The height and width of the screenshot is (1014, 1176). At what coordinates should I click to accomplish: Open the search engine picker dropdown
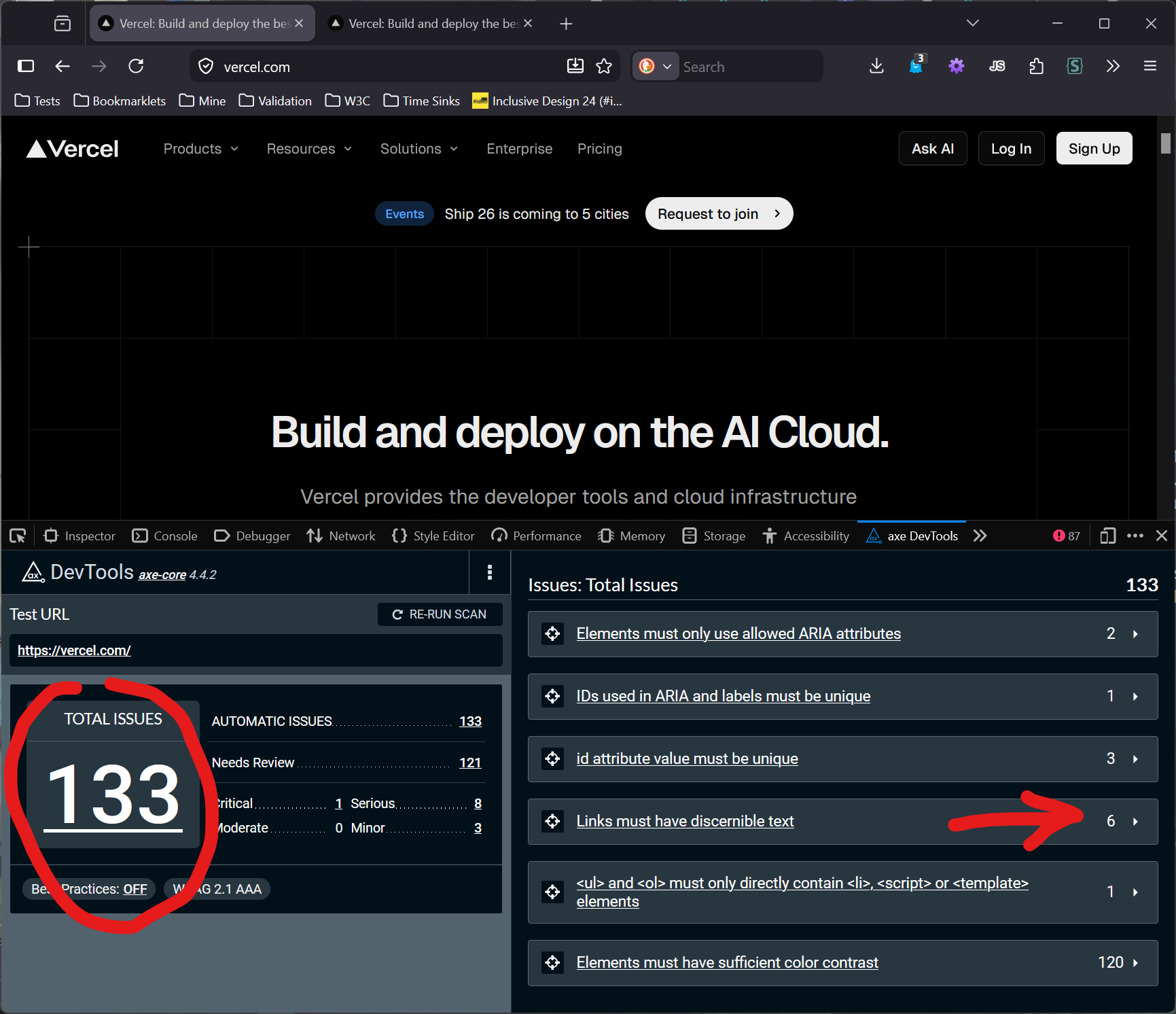(656, 66)
